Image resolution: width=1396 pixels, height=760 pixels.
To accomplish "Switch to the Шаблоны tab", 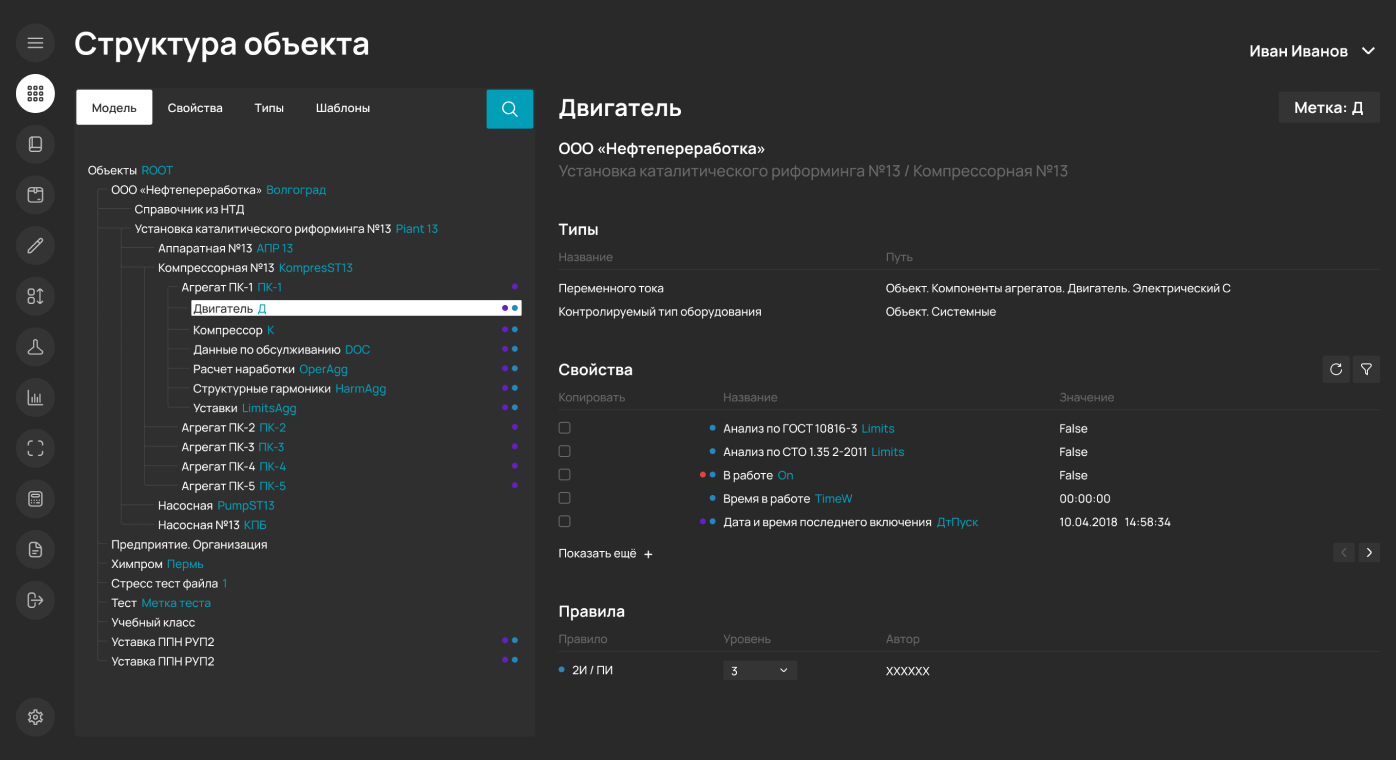I will 343,108.
